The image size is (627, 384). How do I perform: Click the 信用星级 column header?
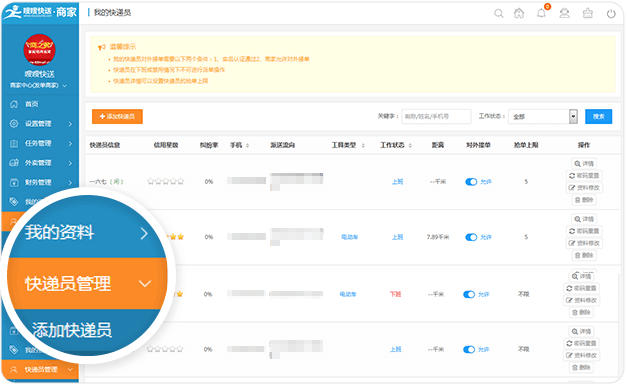click(x=166, y=145)
